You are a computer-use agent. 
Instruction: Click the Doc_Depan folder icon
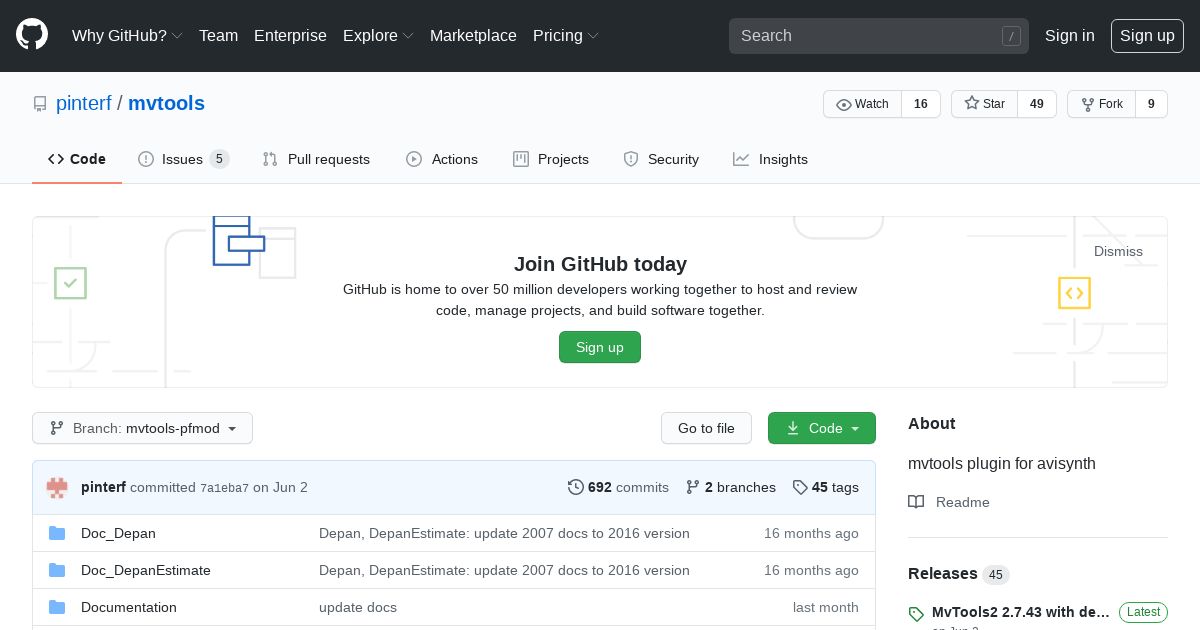click(x=57, y=533)
